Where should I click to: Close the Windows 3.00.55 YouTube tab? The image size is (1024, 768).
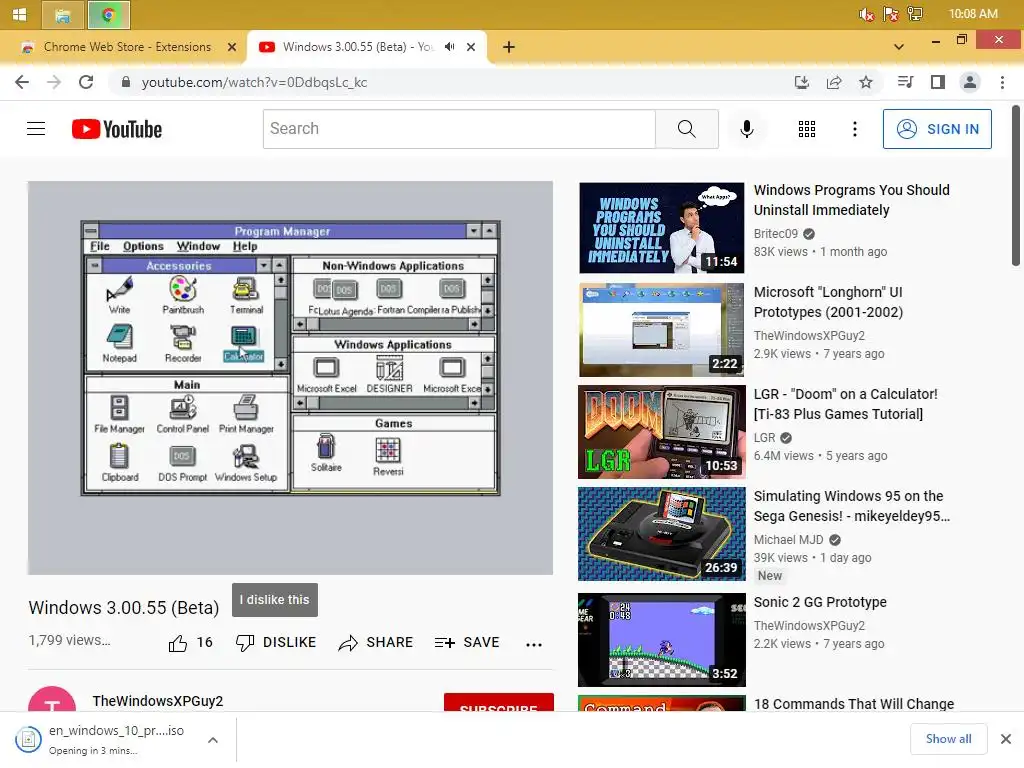pos(470,47)
